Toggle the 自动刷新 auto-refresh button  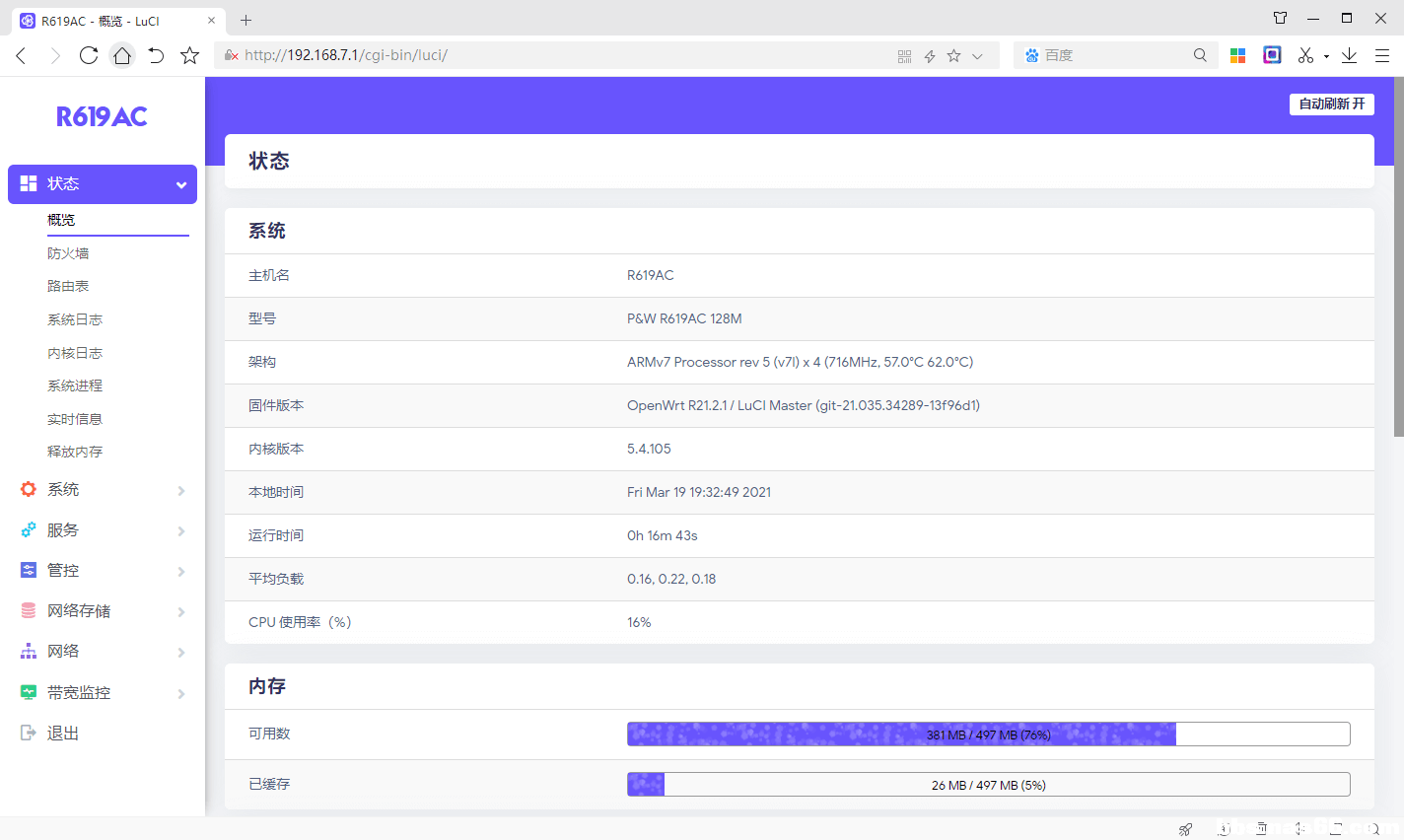pyautogui.click(x=1331, y=104)
